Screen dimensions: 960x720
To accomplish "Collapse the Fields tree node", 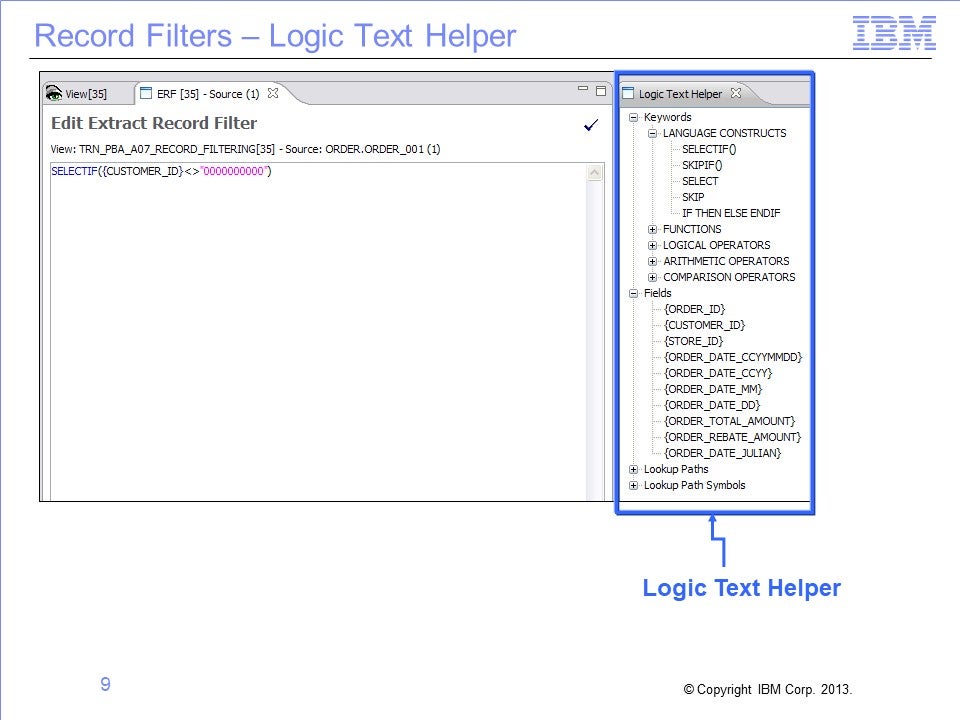I will 634,293.
